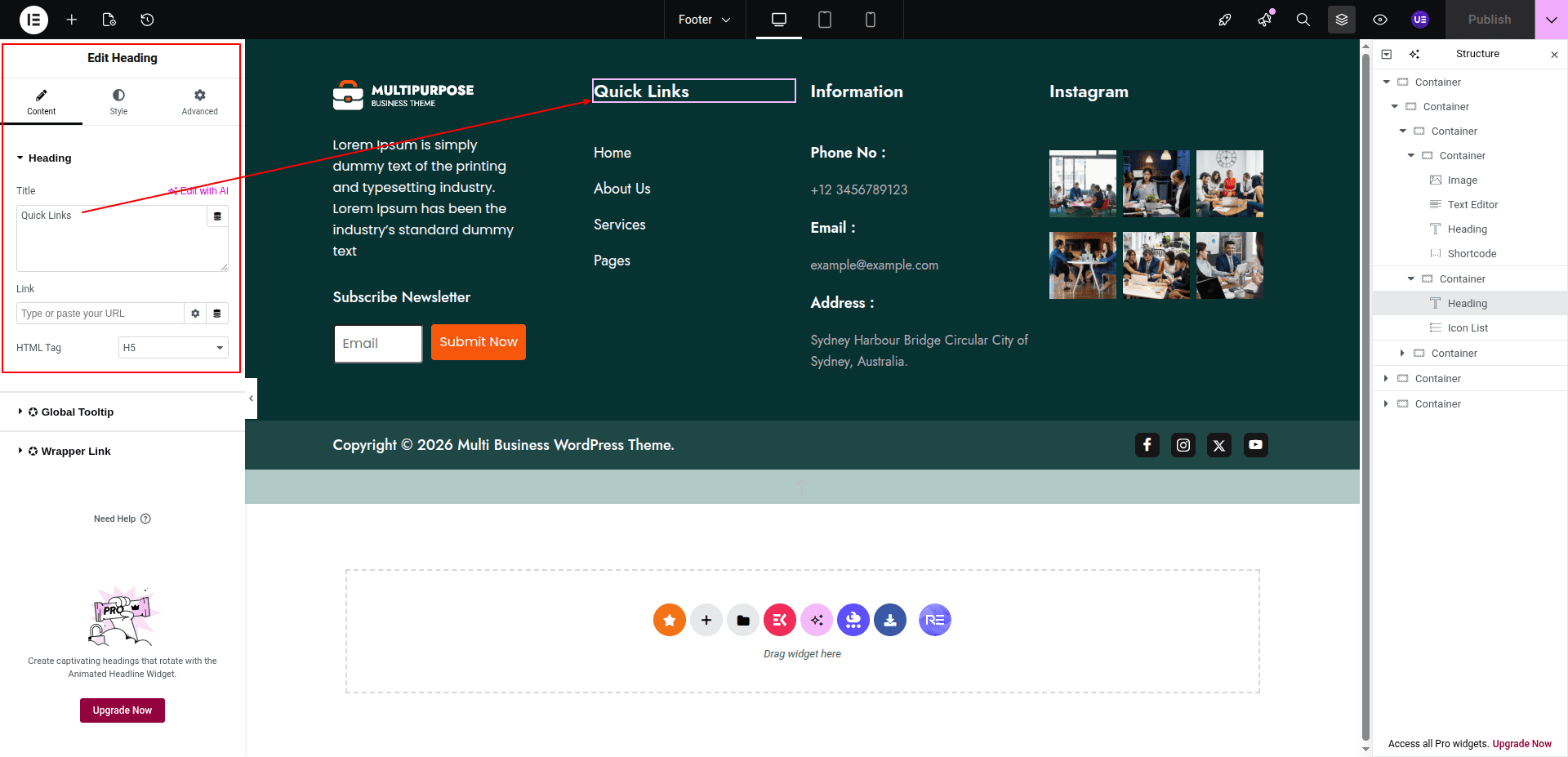Switch to the Advanced tab

coord(200,102)
